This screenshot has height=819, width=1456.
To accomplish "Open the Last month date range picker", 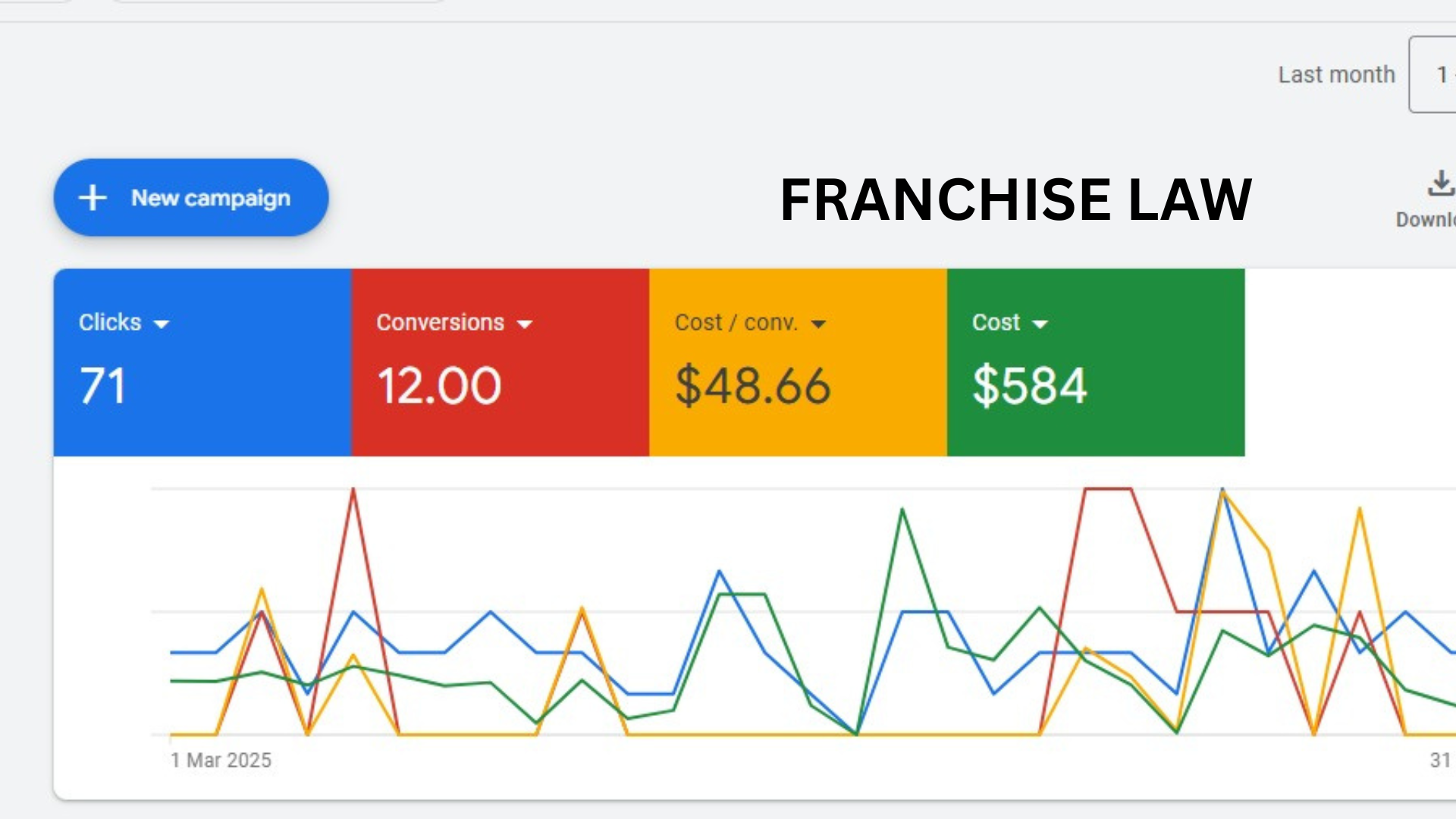I will point(1336,74).
